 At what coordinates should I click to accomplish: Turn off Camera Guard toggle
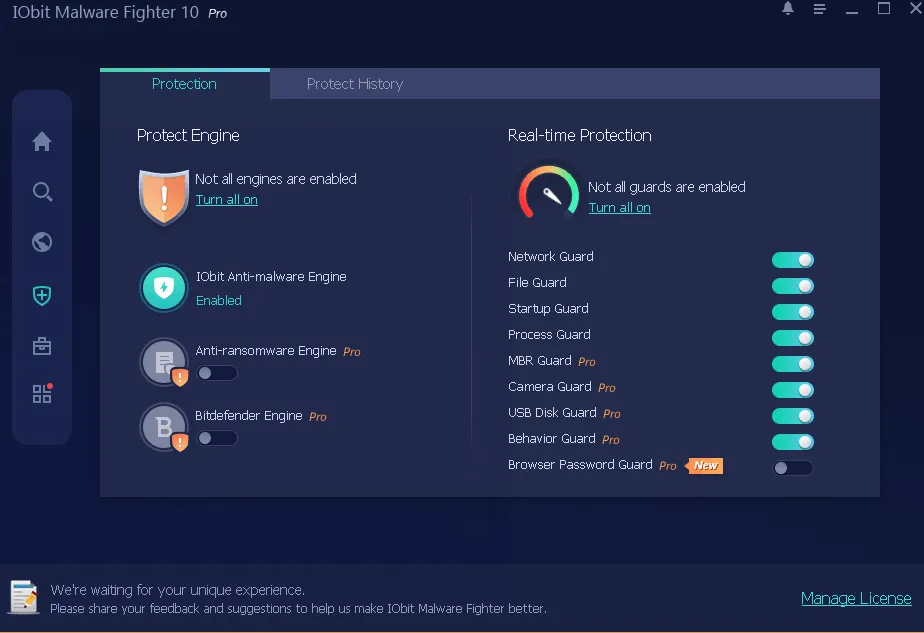792,390
